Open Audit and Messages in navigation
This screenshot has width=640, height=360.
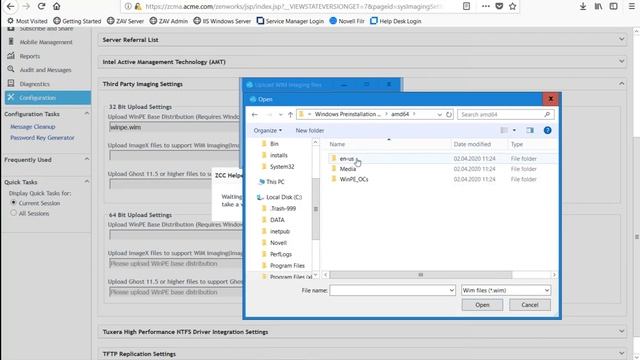coord(45,70)
